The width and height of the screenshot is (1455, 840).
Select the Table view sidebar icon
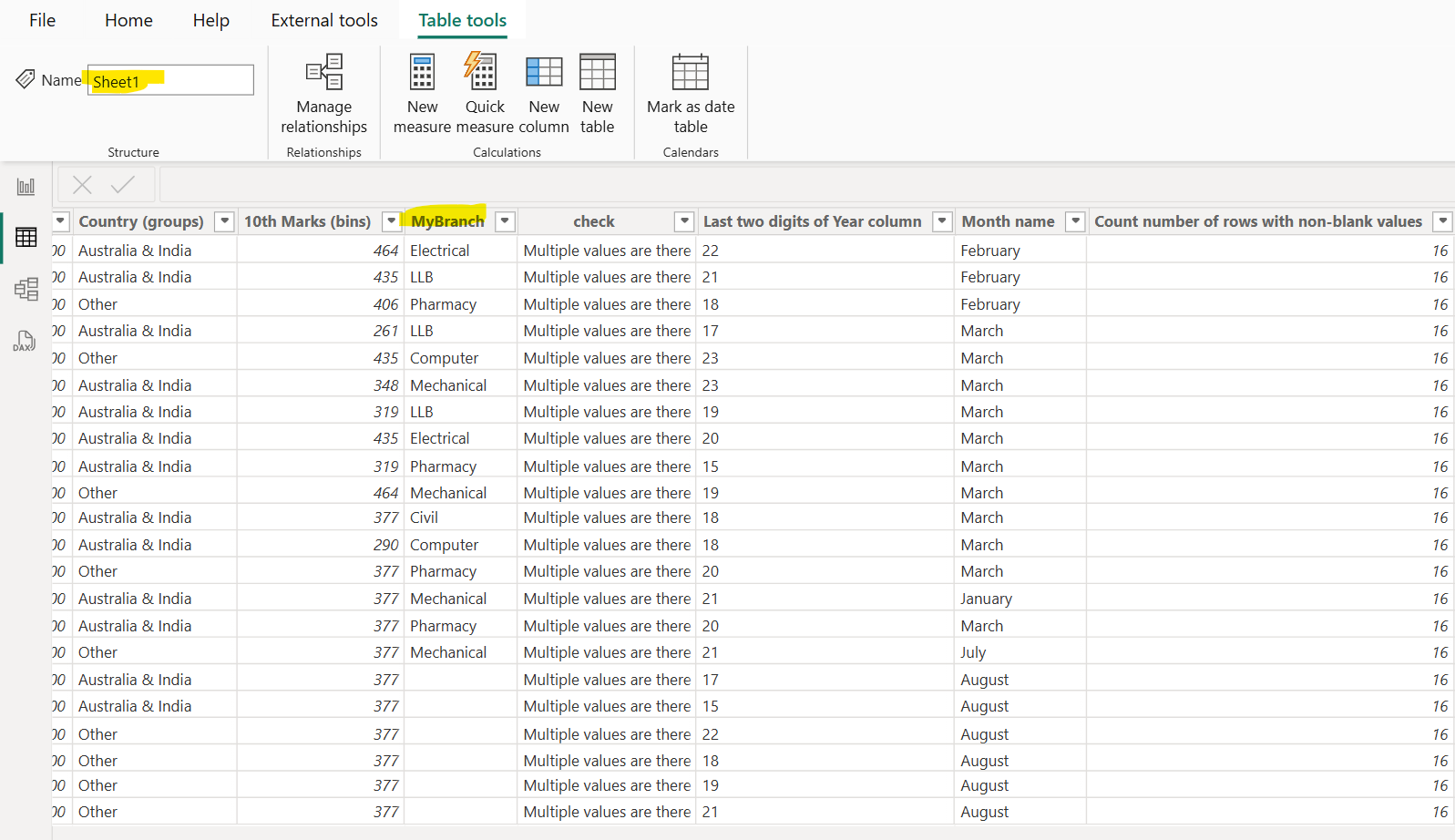[x=26, y=238]
